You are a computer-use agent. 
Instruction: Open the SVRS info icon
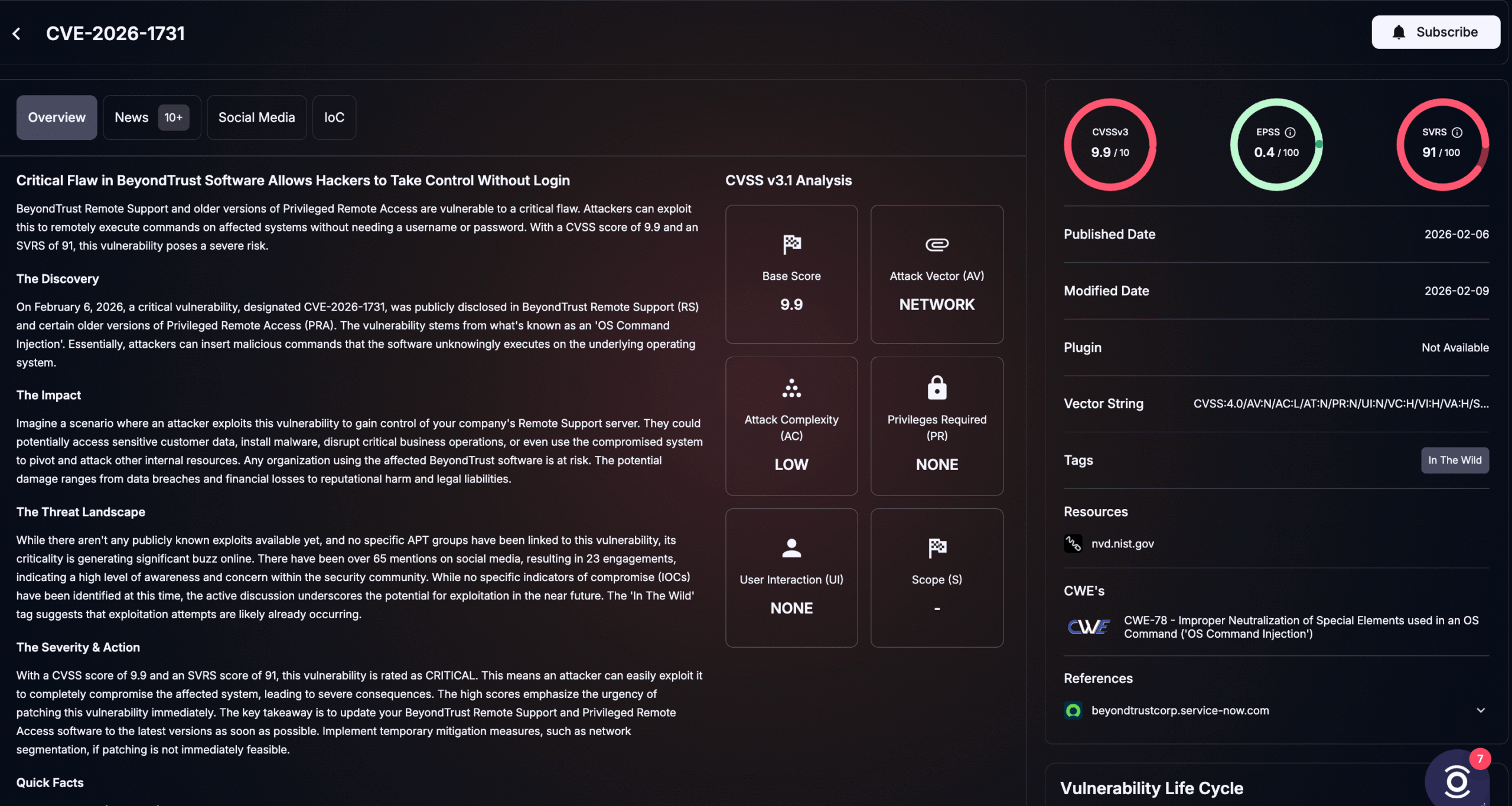[1457, 132]
